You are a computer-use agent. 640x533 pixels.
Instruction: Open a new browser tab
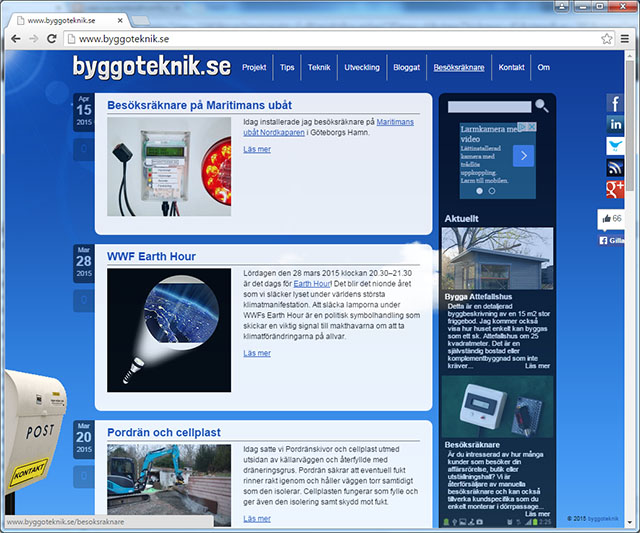coord(141,20)
